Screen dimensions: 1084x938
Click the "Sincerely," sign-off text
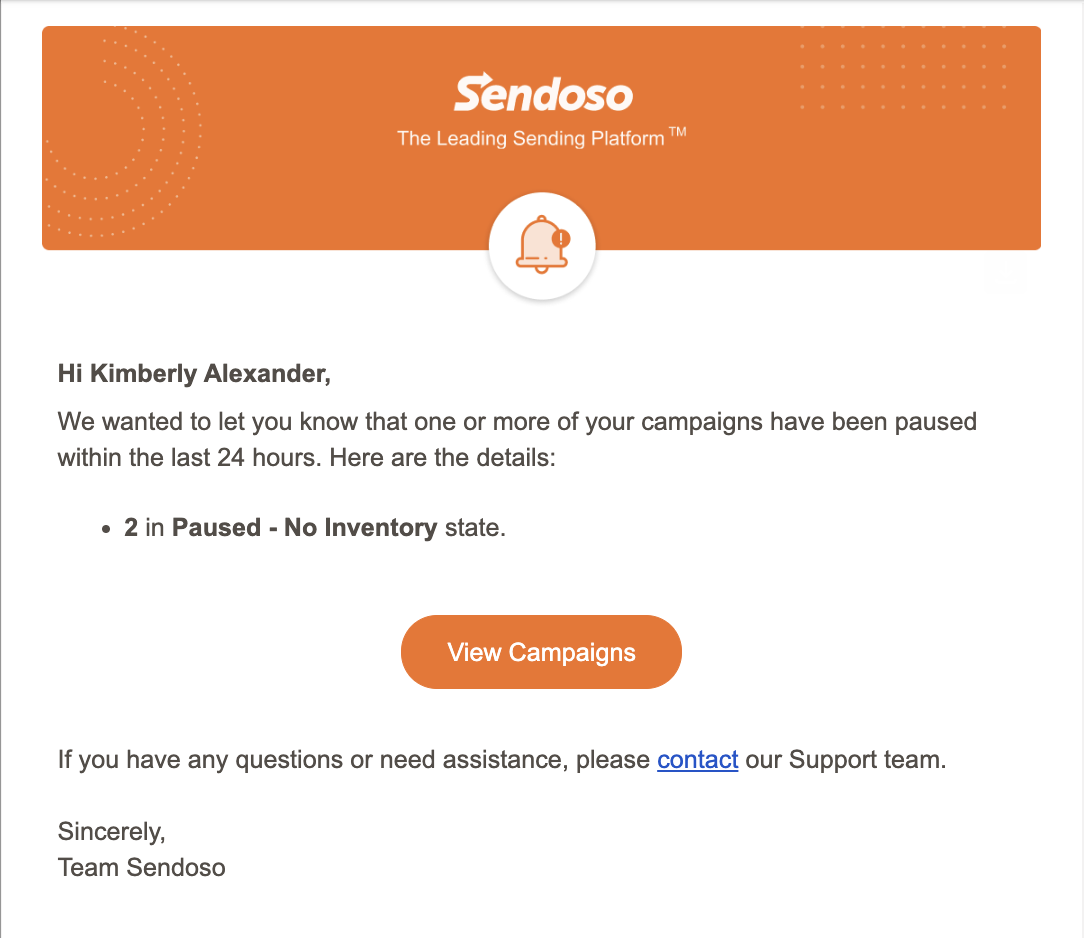pos(111,832)
